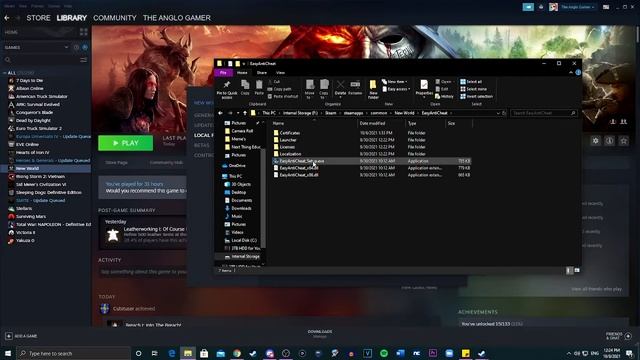The width and height of the screenshot is (640, 360).
Task: Click the Explorer back arrow
Action: tap(220, 113)
